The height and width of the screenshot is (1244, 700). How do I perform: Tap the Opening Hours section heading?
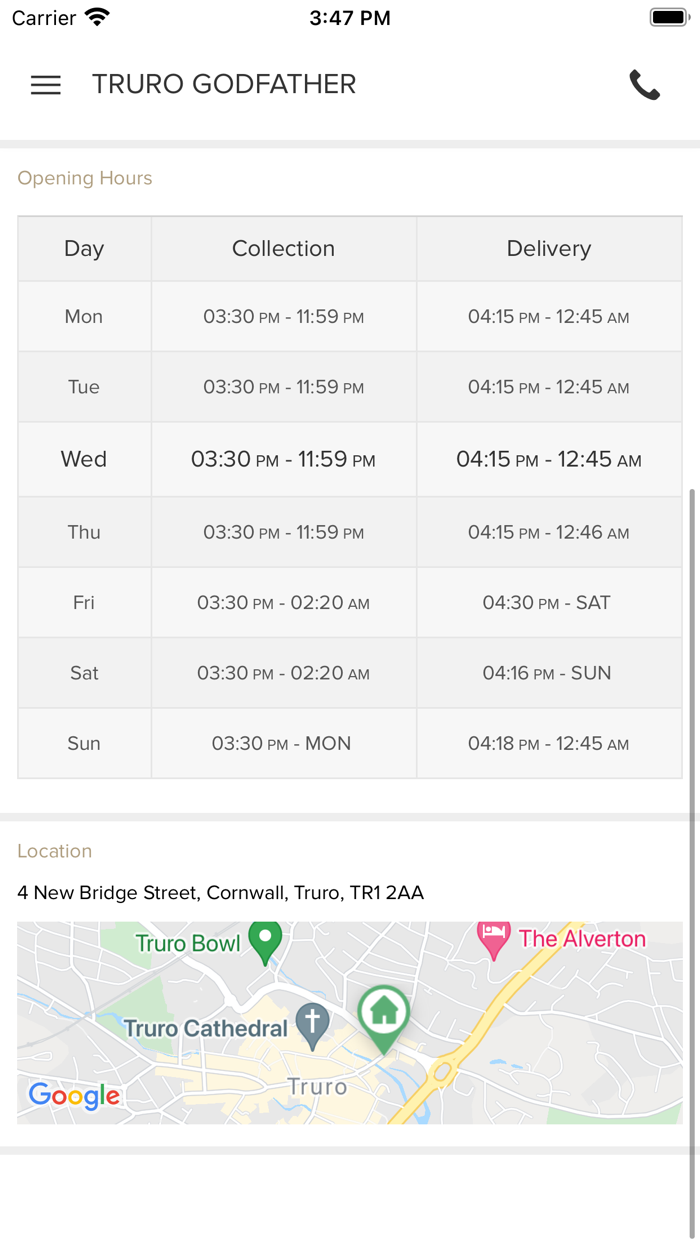[85, 178]
